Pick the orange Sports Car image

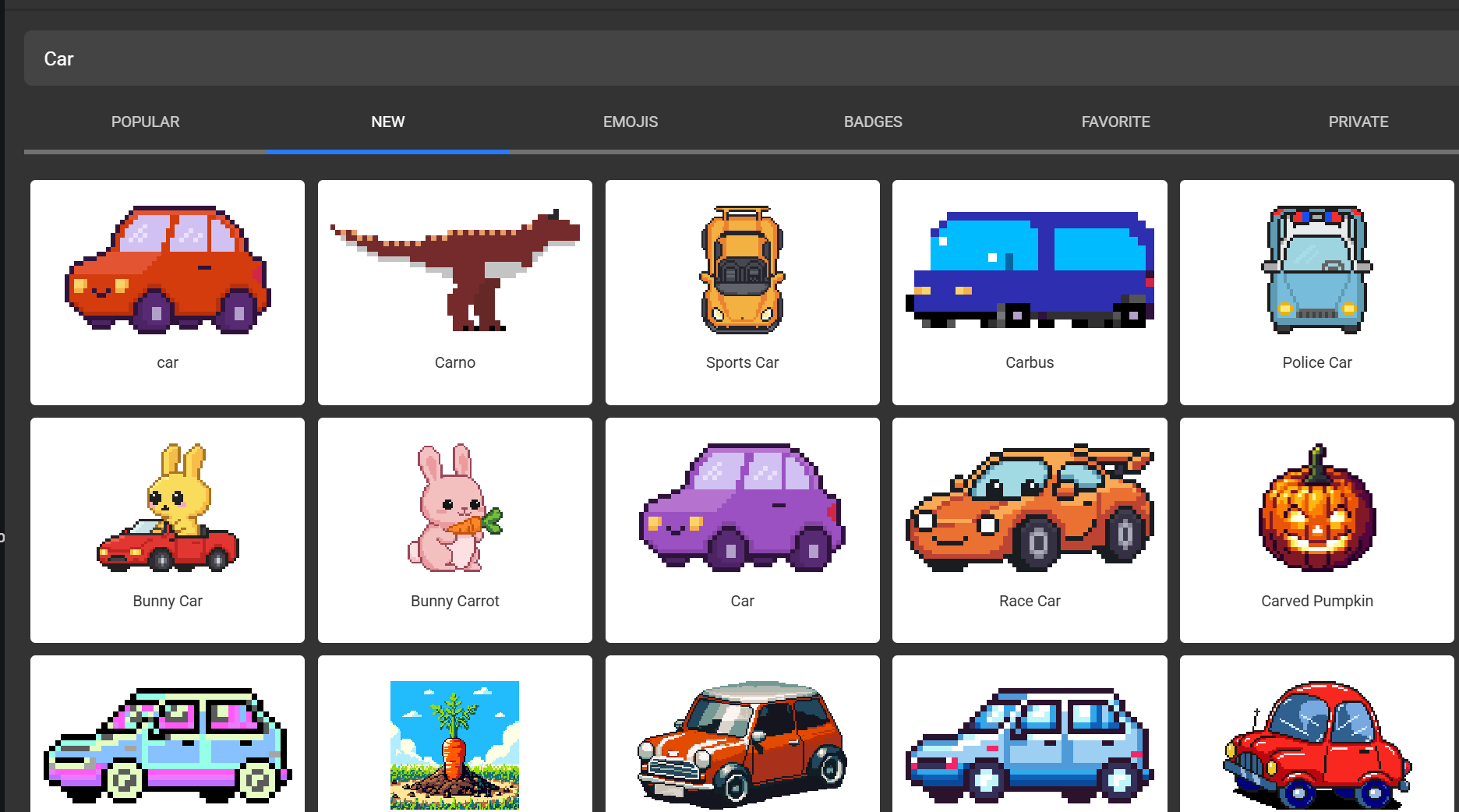(x=743, y=270)
